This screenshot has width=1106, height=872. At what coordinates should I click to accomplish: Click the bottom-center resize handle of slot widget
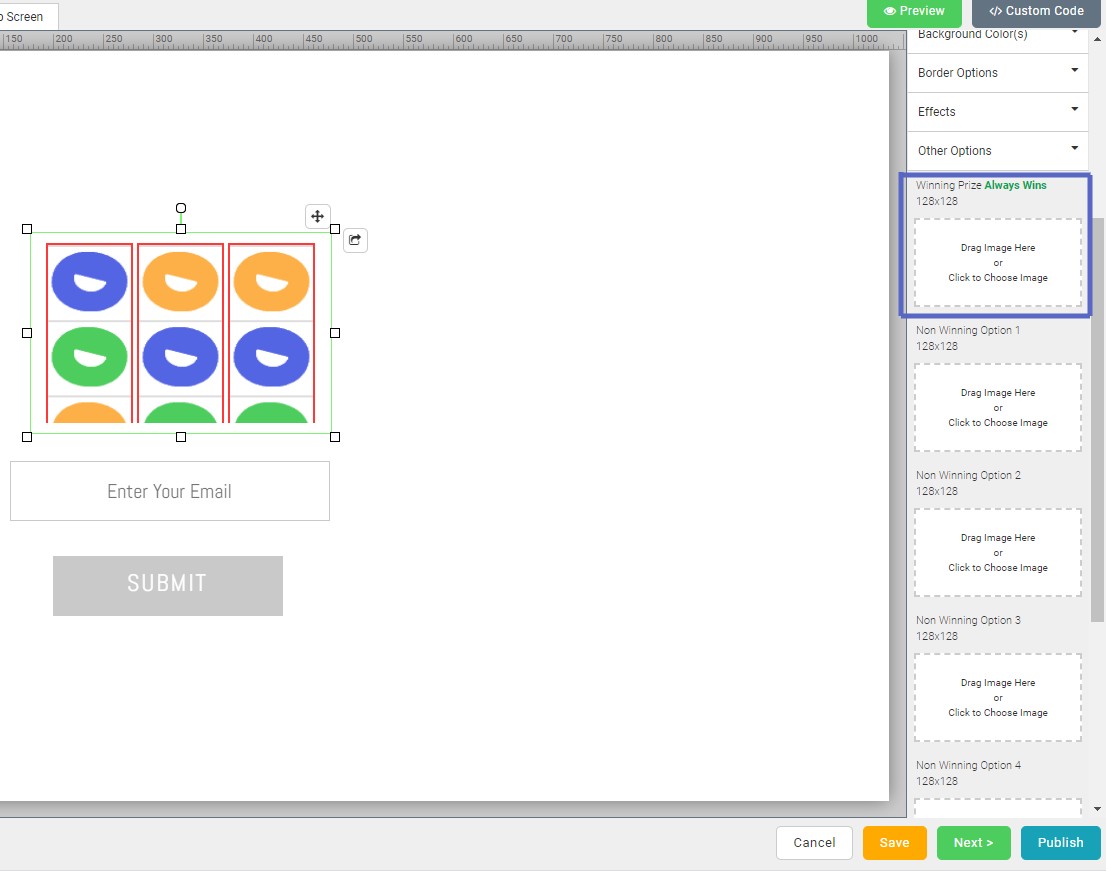tap(181, 437)
